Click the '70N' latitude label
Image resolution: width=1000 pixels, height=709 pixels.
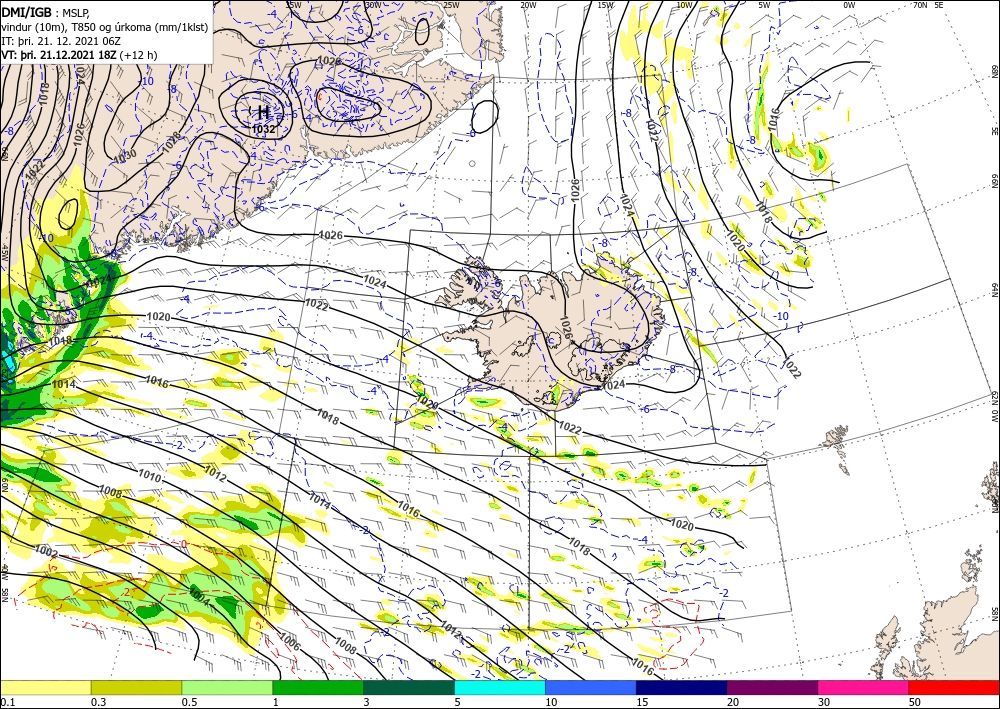pyautogui.click(x=920, y=4)
